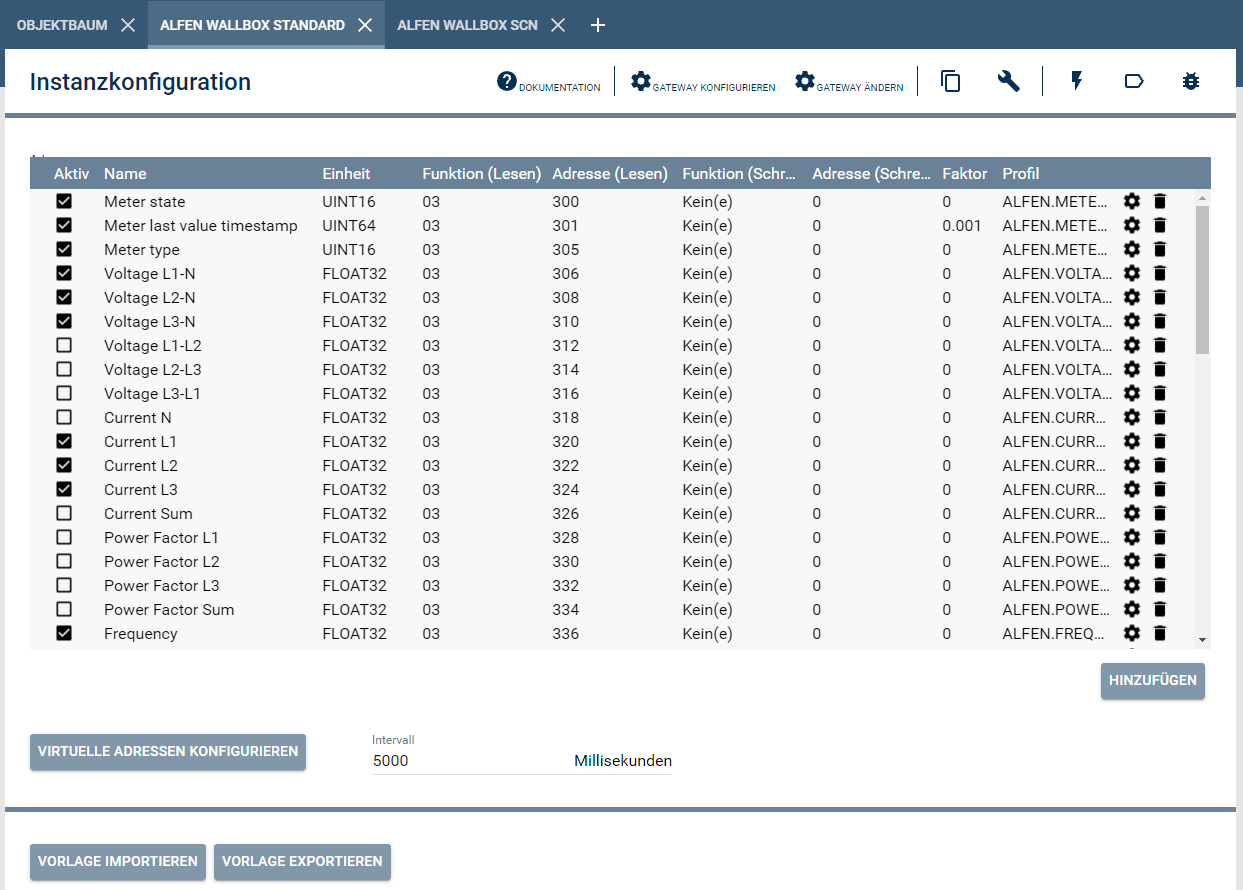Switch to the OBJEKTBAUM tab
The image size is (1243, 890).
[62, 27]
